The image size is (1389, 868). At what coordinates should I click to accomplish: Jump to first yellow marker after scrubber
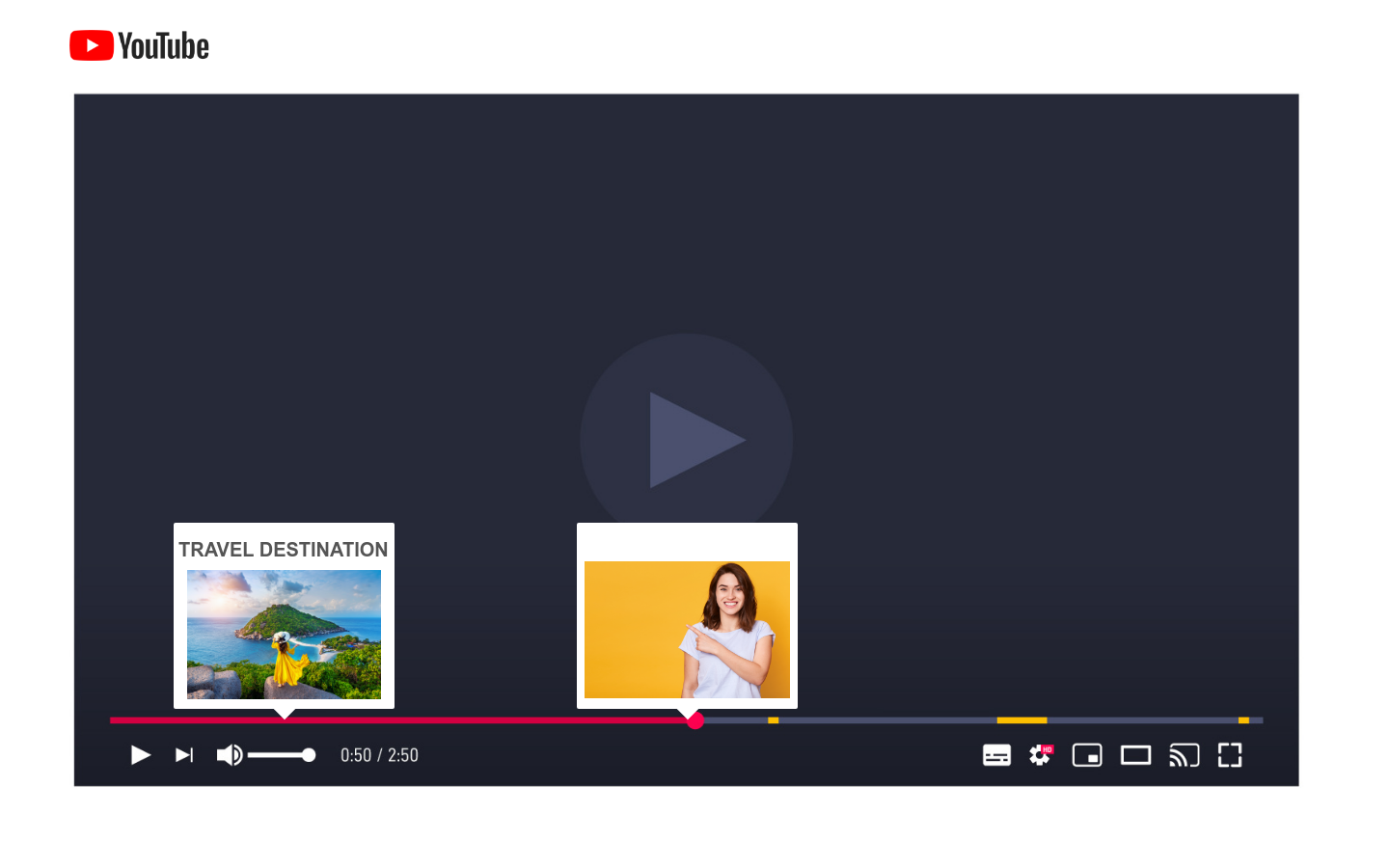pyautogui.click(x=773, y=720)
